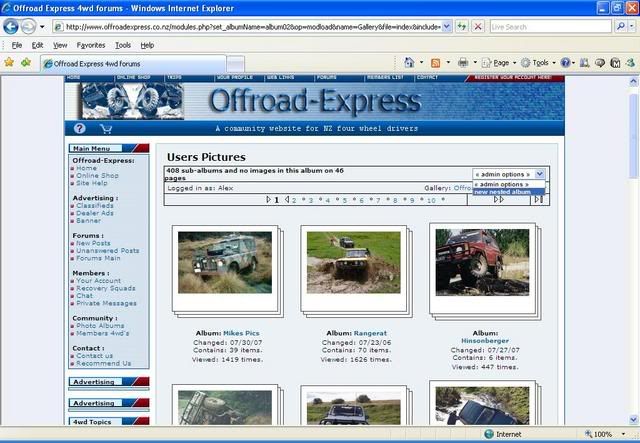Open the File menu

(17, 45)
